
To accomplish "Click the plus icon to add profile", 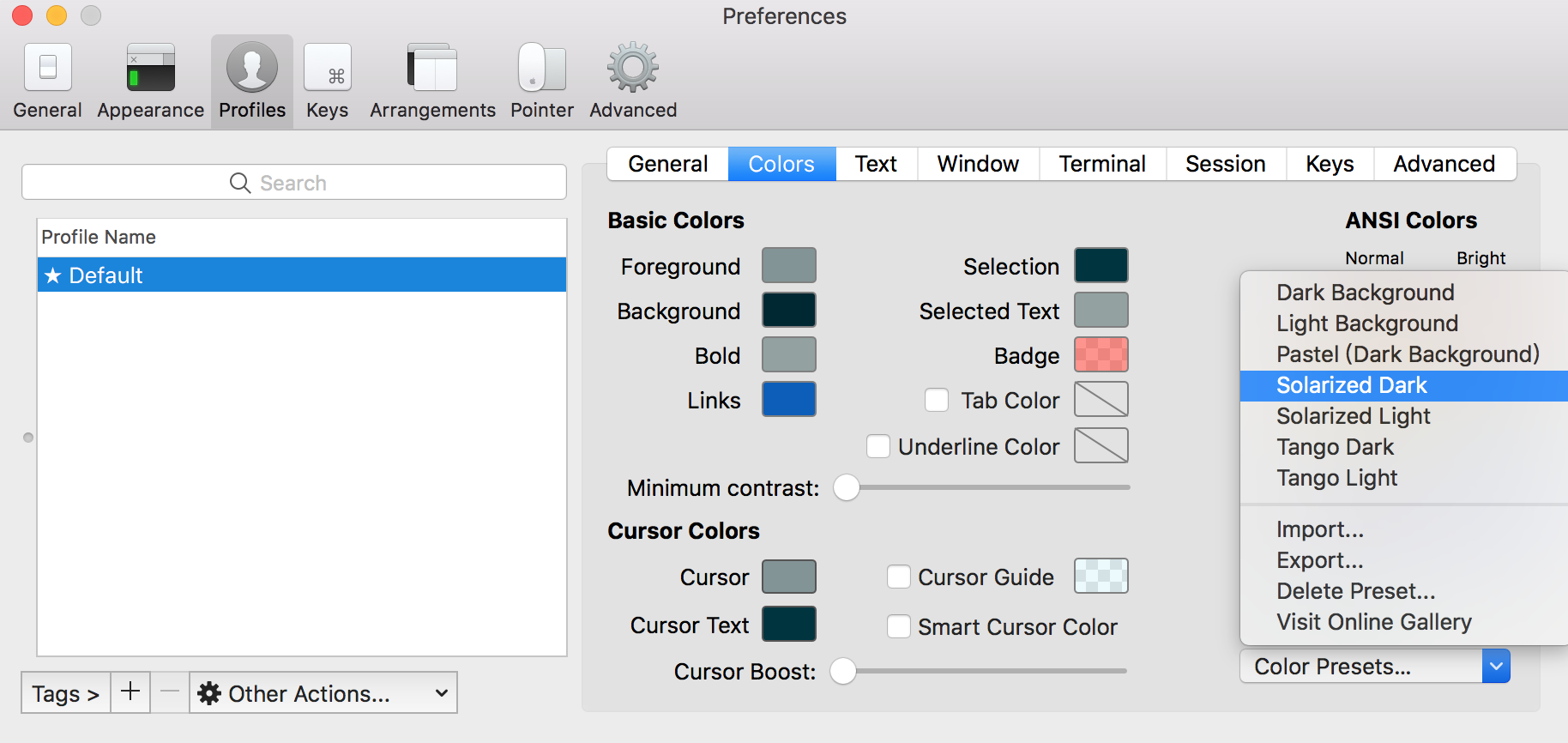I will point(130,692).
